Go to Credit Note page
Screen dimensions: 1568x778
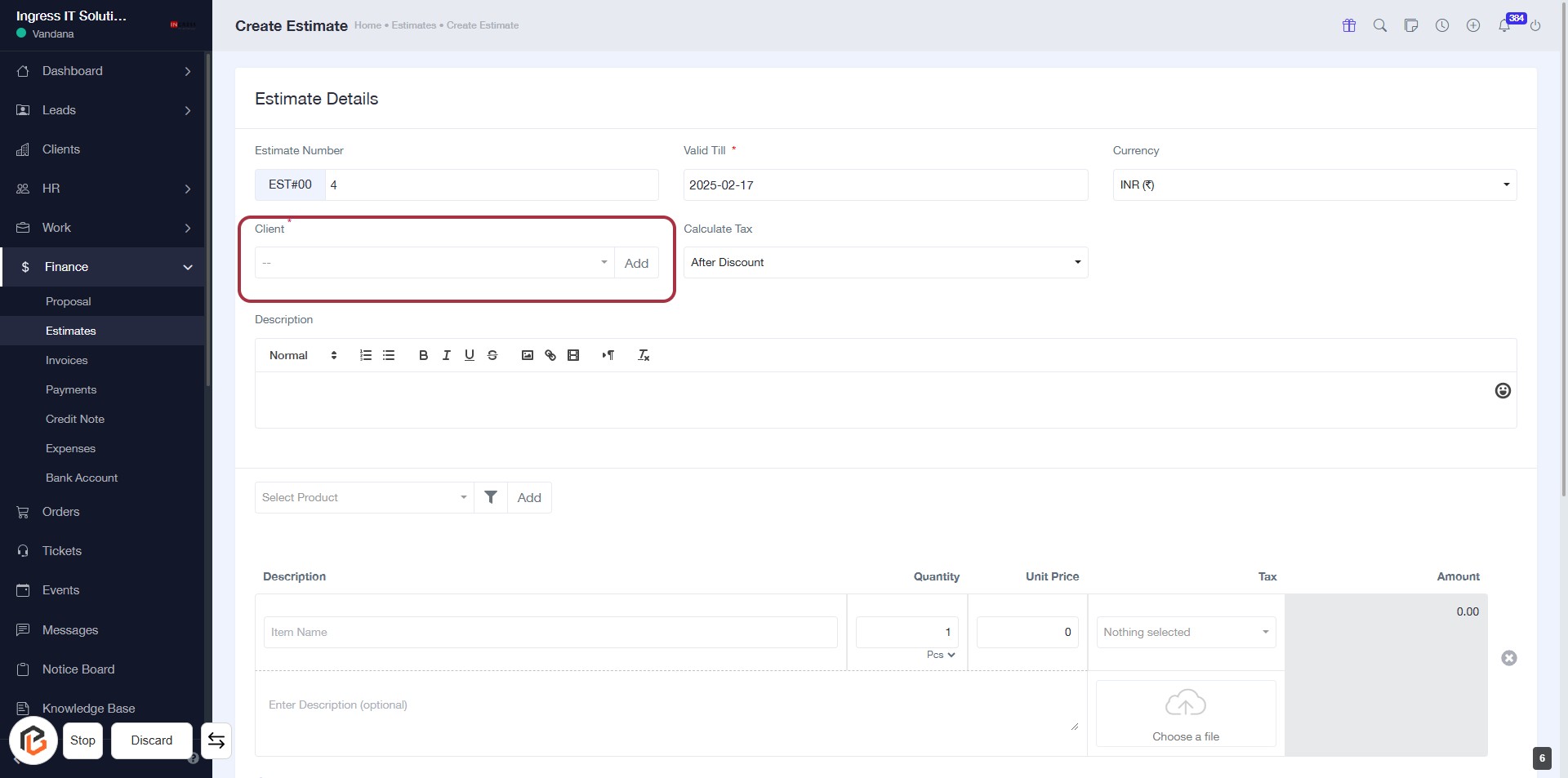pos(75,419)
